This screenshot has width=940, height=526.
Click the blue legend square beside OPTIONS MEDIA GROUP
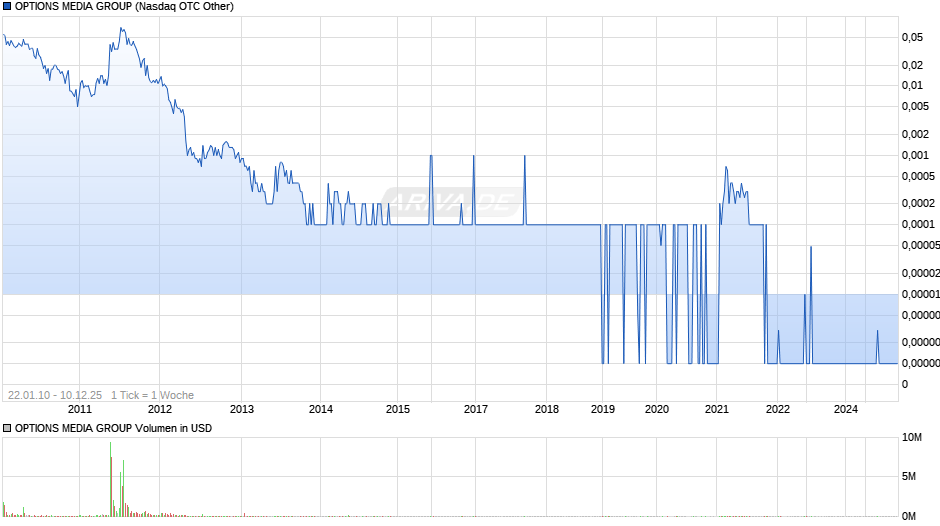7,7
